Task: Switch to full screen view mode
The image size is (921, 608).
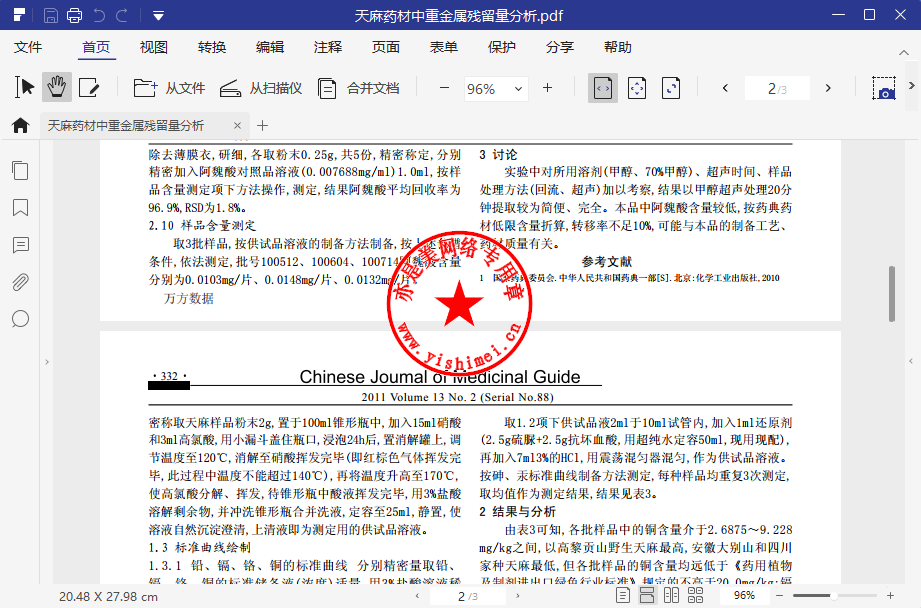Action: pyautogui.click(x=671, y=88)
